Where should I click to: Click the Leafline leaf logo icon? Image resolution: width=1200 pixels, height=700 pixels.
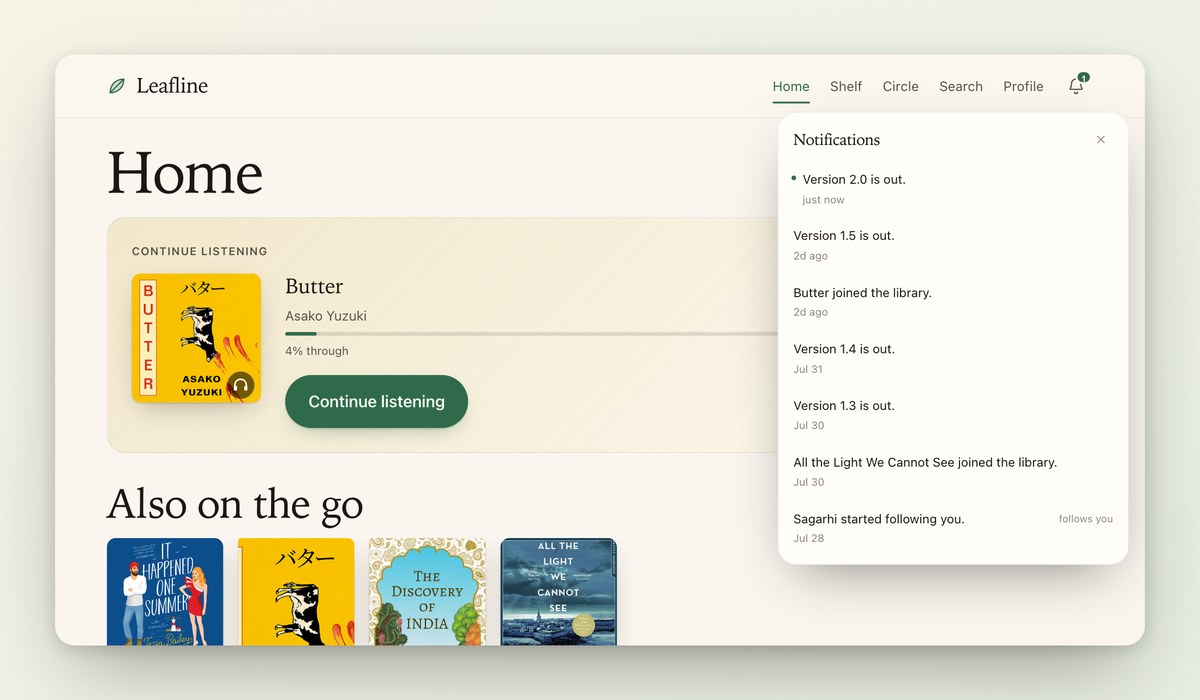(x=117, y=86)
